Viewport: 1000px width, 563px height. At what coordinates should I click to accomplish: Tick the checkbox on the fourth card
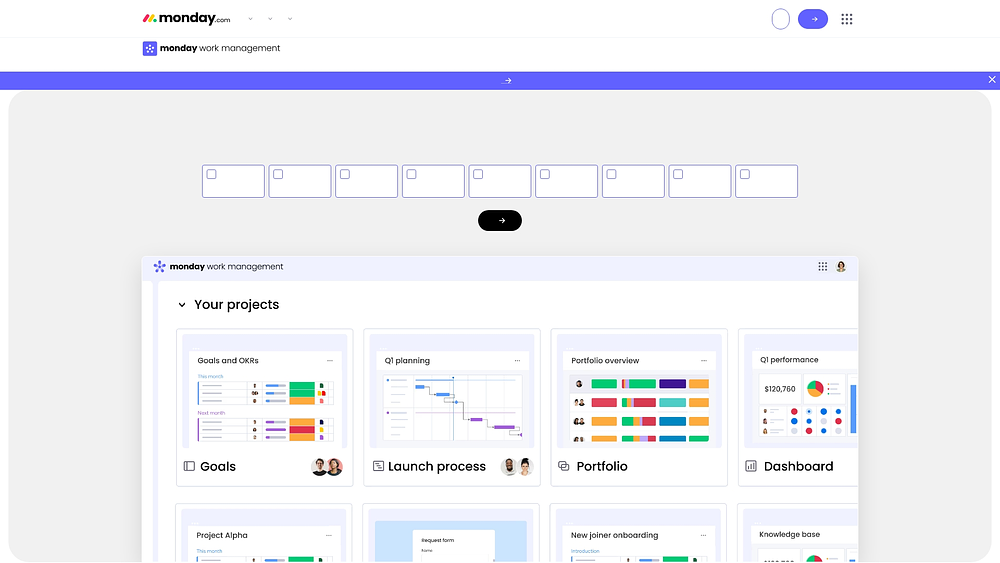coord(411,174)
